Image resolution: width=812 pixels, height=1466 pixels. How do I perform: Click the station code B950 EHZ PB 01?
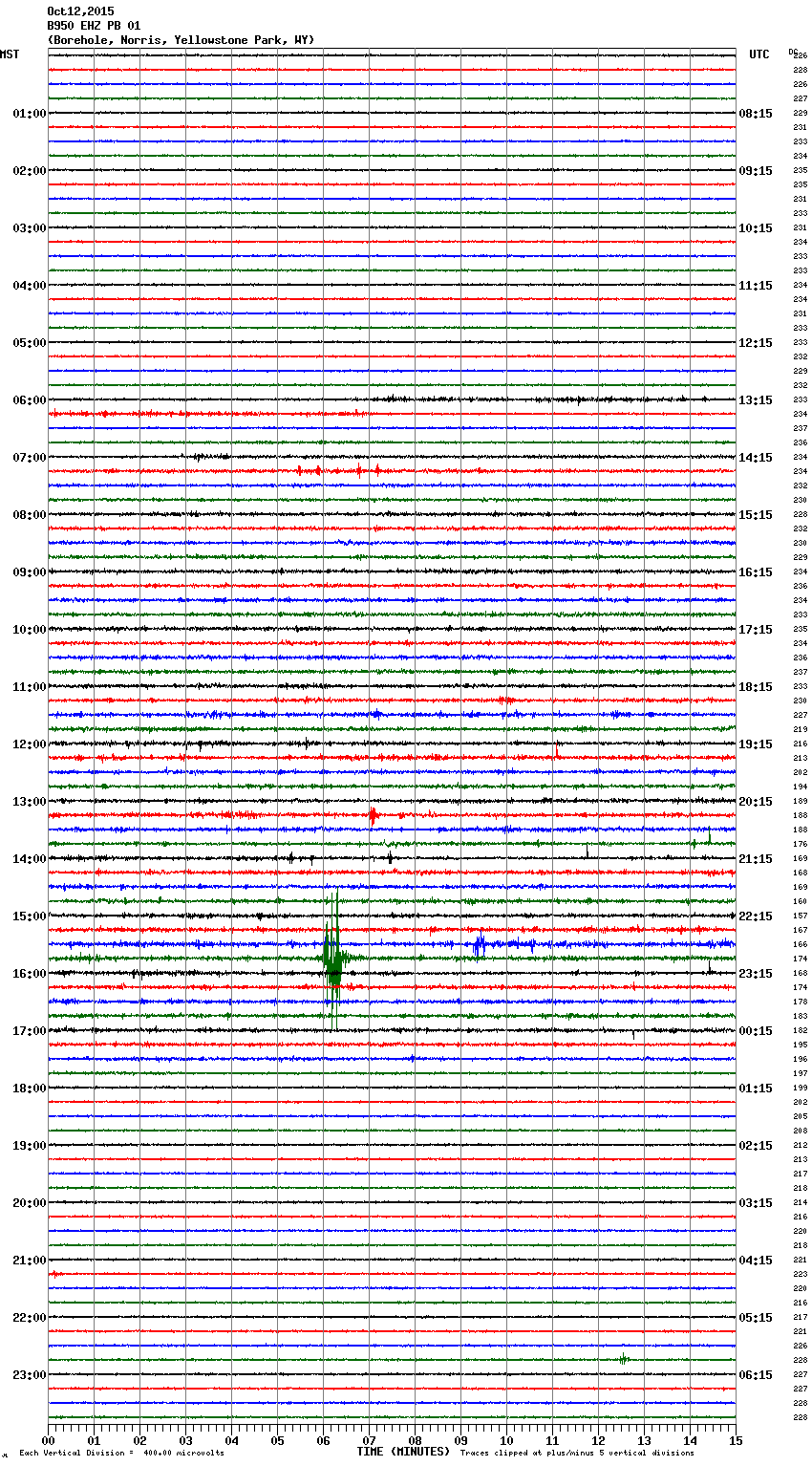pyautogui.click(x=94, y=26)
